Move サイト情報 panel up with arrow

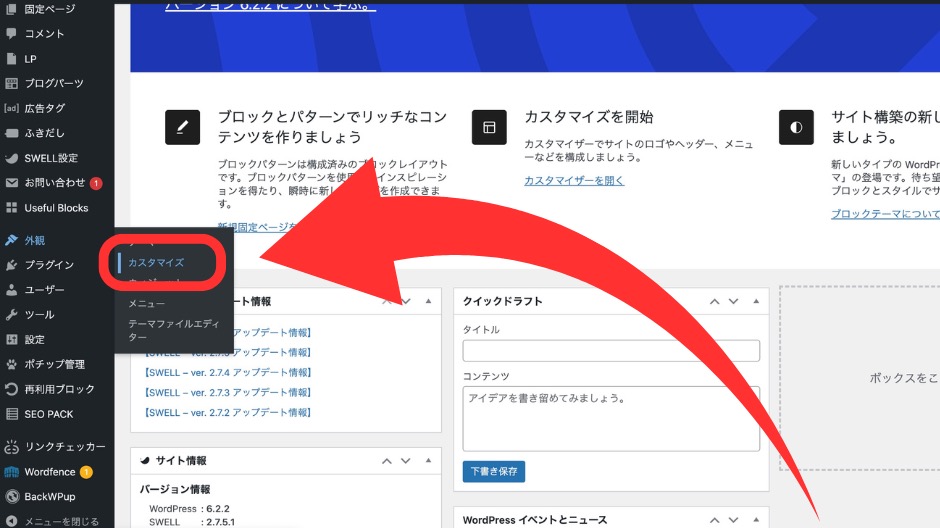387,461
